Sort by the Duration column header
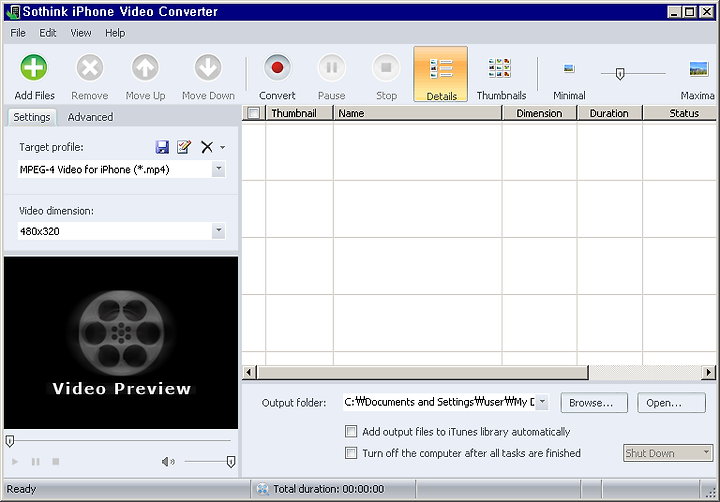720x502 pixels. (x=609, y=113)
